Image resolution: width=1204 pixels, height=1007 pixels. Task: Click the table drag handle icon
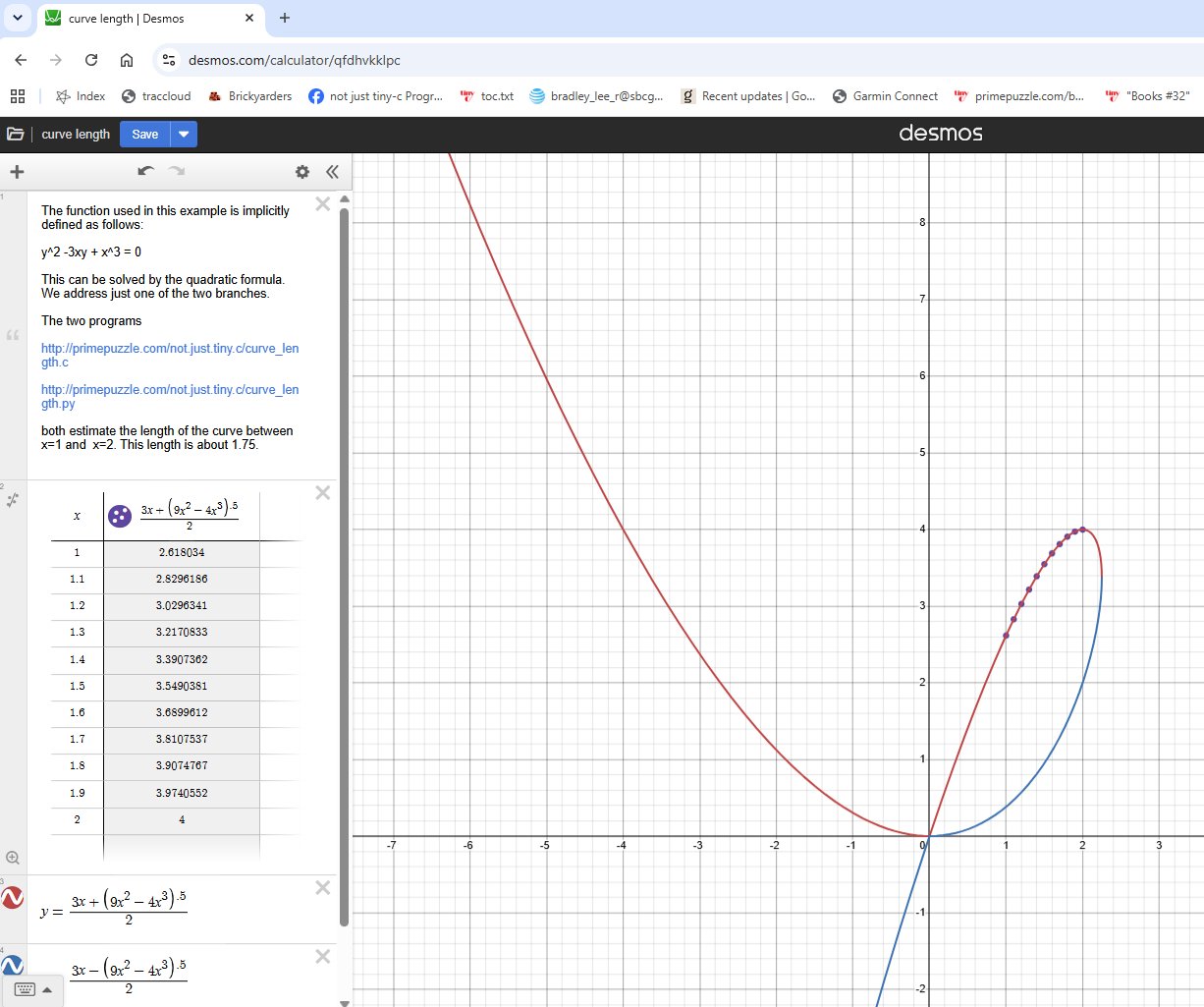(13, 500)
